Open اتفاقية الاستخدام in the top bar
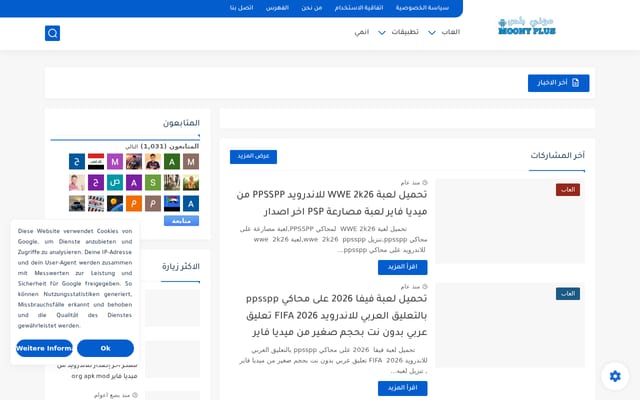Screen dimensions: 640x400 (x=359, y=8)
